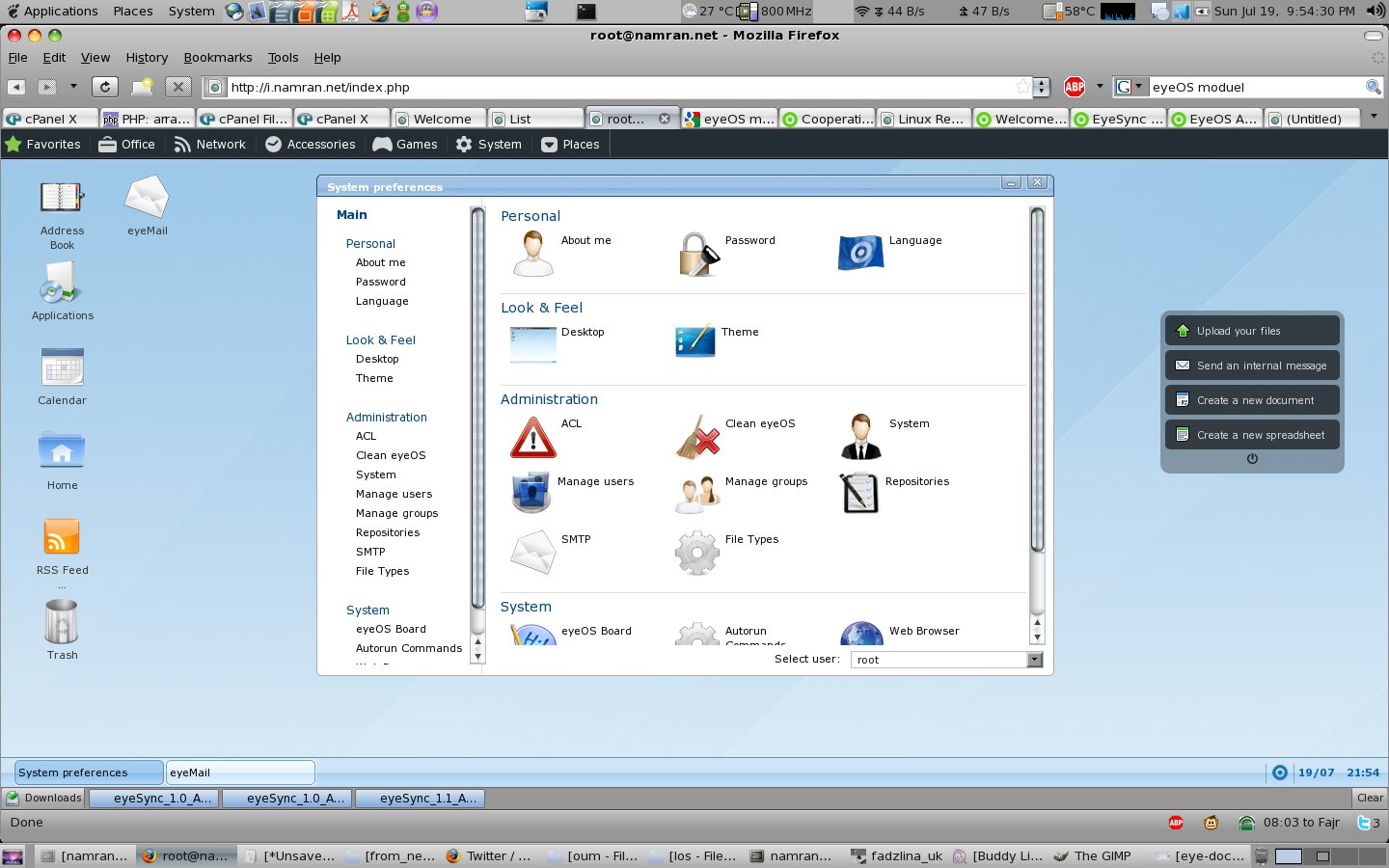The height and width of the screenshot is (868, 1389).
Task: Click the Password padlock icon
Action: tap(697, 255)
